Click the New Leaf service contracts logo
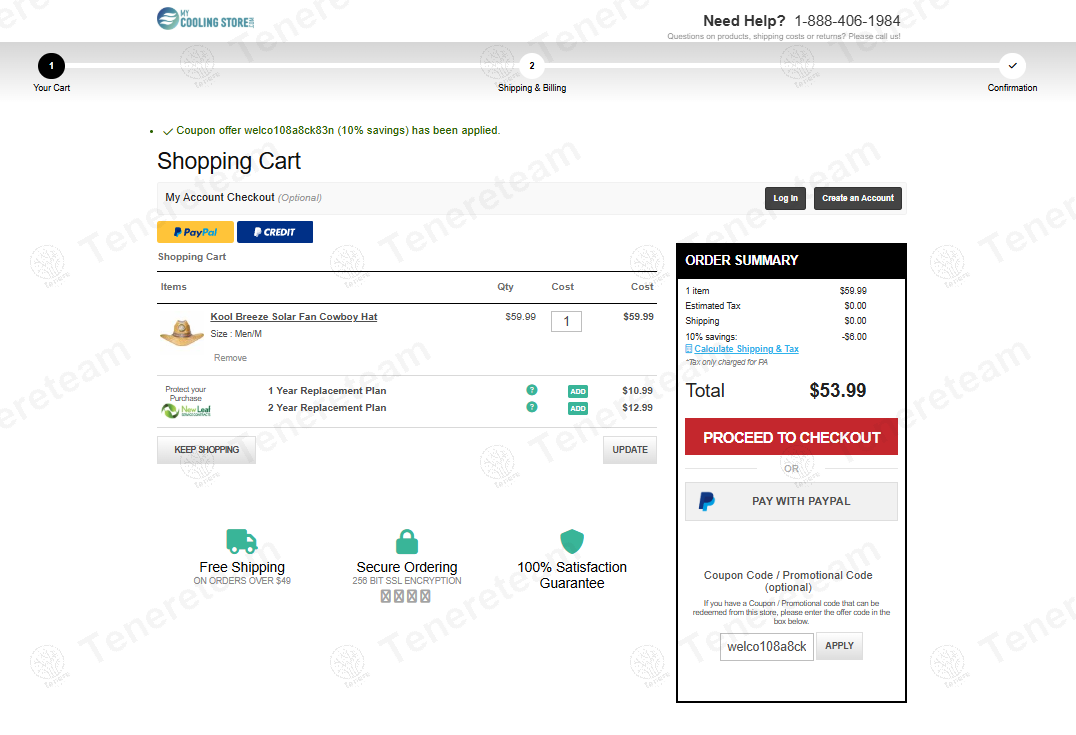 pyautogui.click(x=186, y=410)
